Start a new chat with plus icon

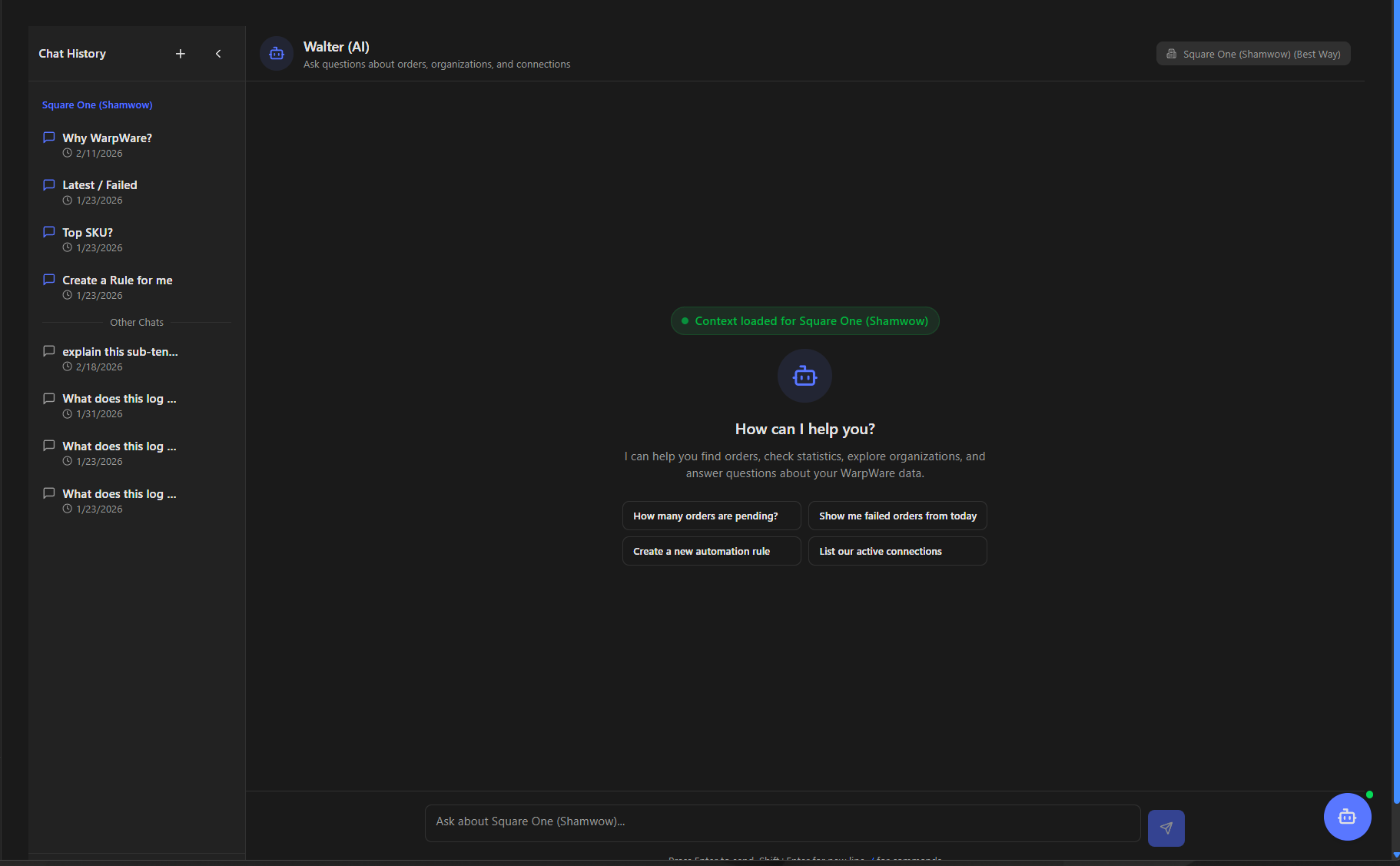[180, 54]
